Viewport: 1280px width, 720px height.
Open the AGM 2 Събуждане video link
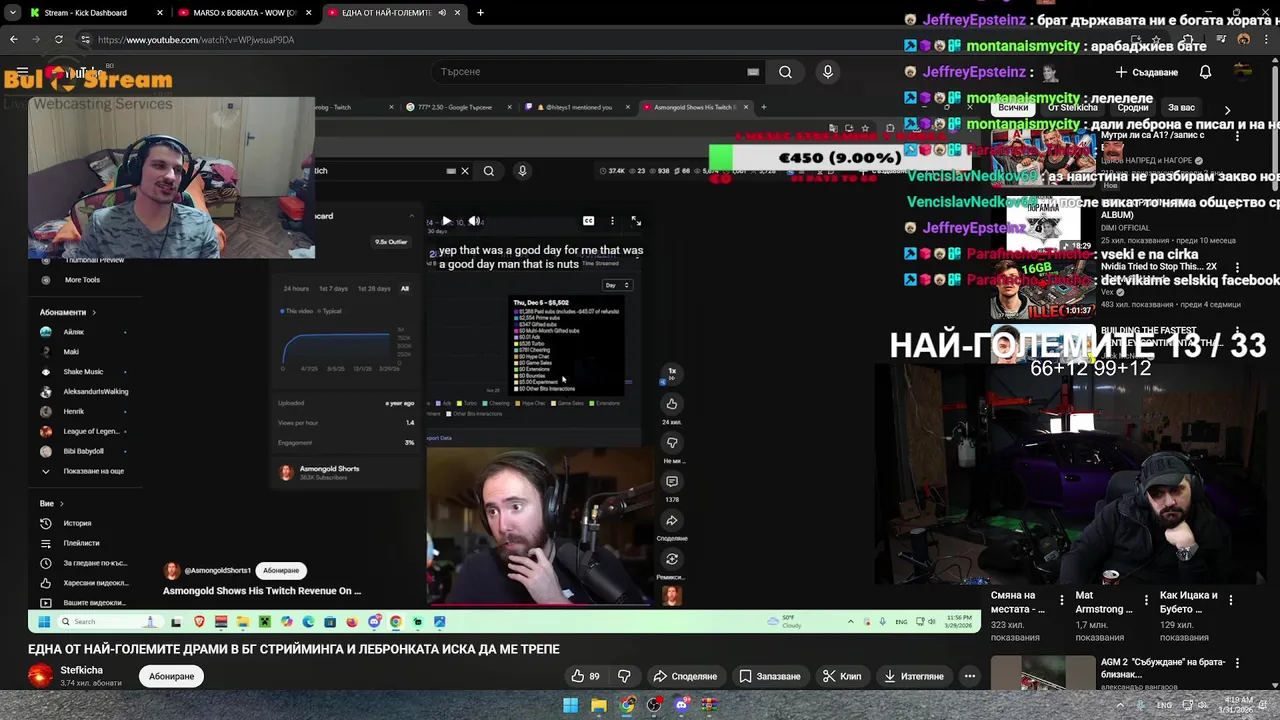tap(1162, 667)
